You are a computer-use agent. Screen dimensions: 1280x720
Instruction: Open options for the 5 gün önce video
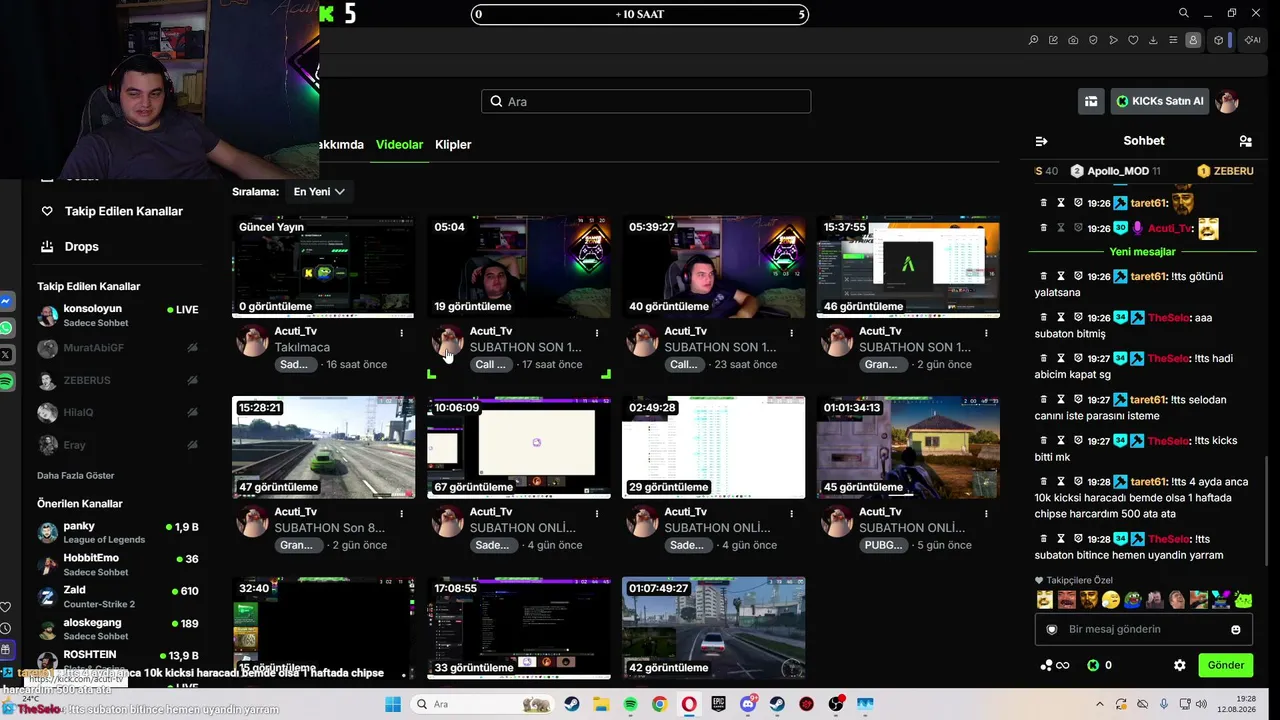pyautogui.click(x=986, y=513)
